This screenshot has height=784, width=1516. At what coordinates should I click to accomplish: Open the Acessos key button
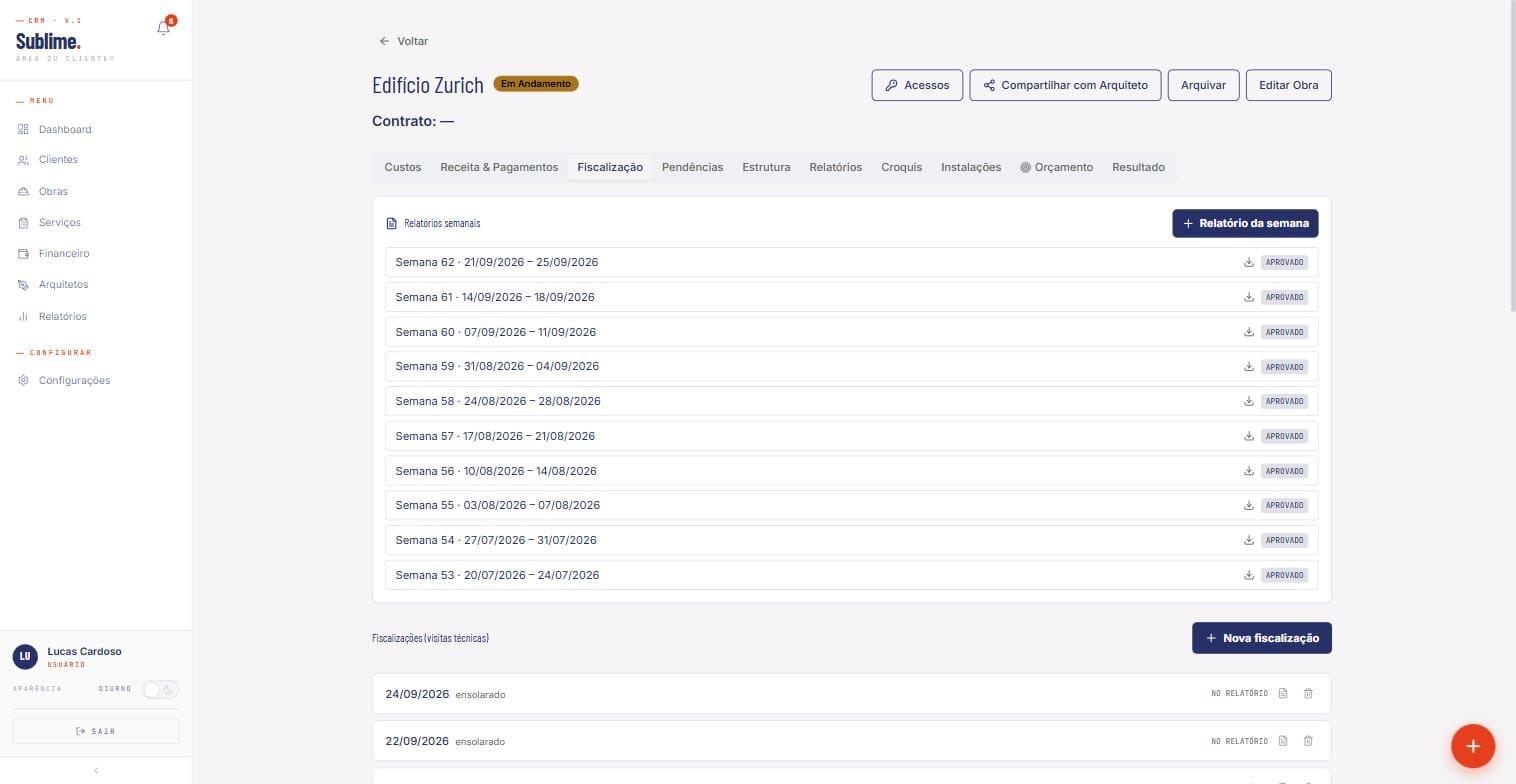click(x=917, y=85)
